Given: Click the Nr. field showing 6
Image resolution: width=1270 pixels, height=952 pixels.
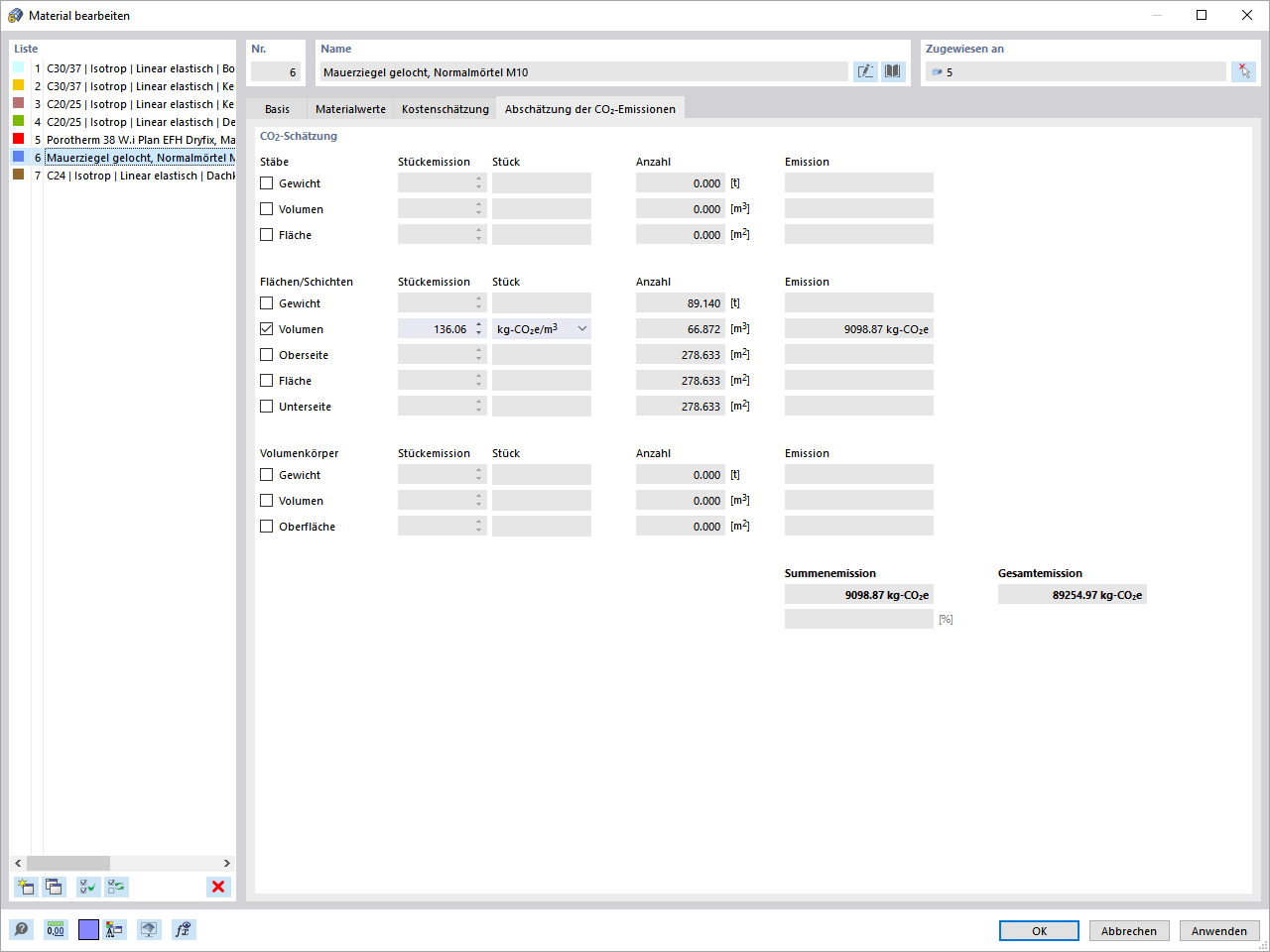Looking at the screenshot, I should [275, 72].
